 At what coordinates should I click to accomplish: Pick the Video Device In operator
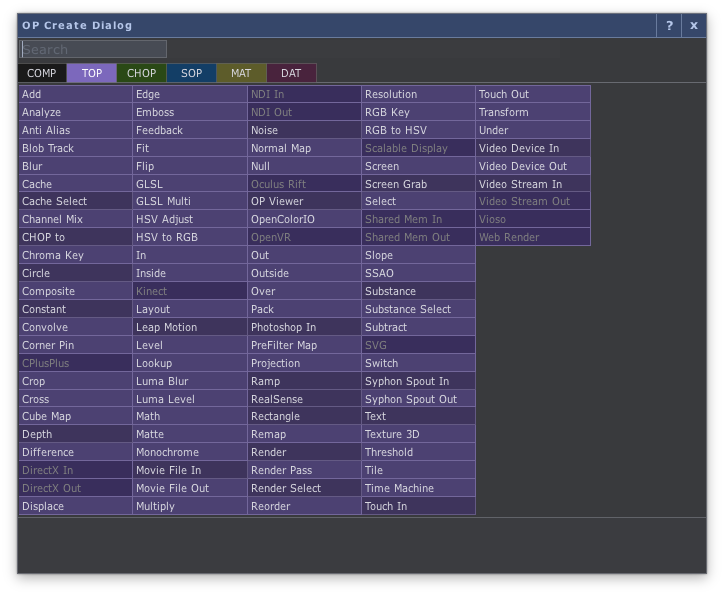(x=533, y=148)
